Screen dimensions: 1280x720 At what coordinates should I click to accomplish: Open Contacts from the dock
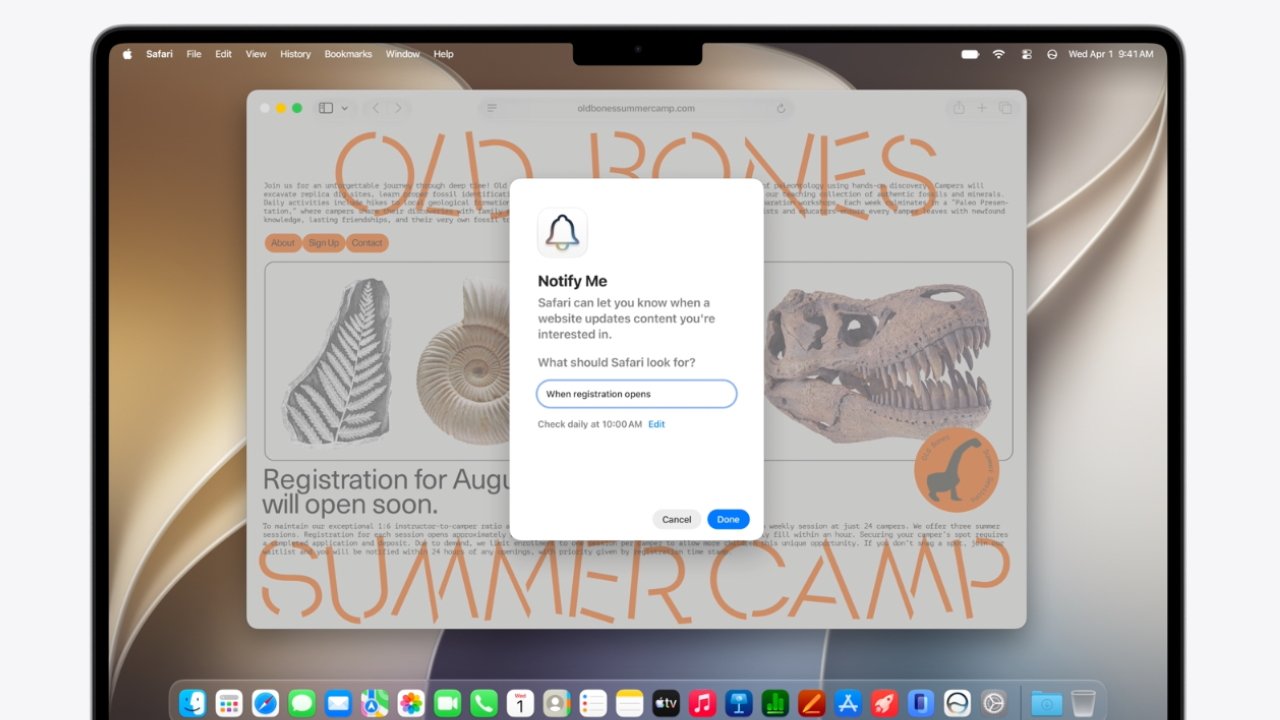click(x=556, y=703)
